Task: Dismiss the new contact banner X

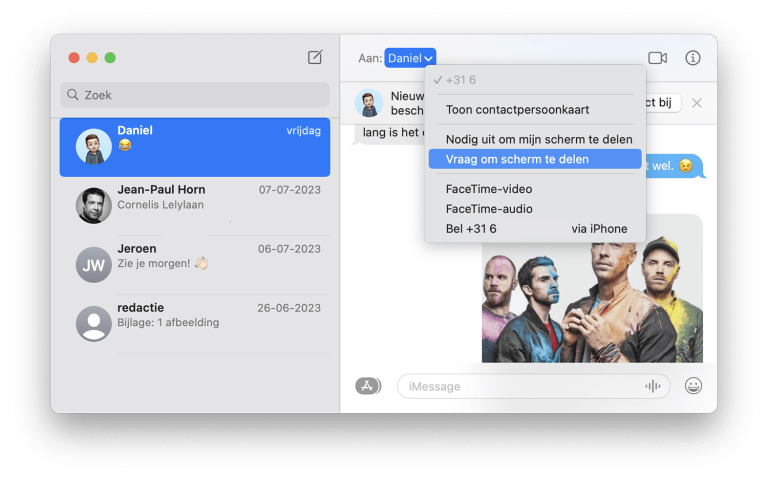Action: pos(696,103)
